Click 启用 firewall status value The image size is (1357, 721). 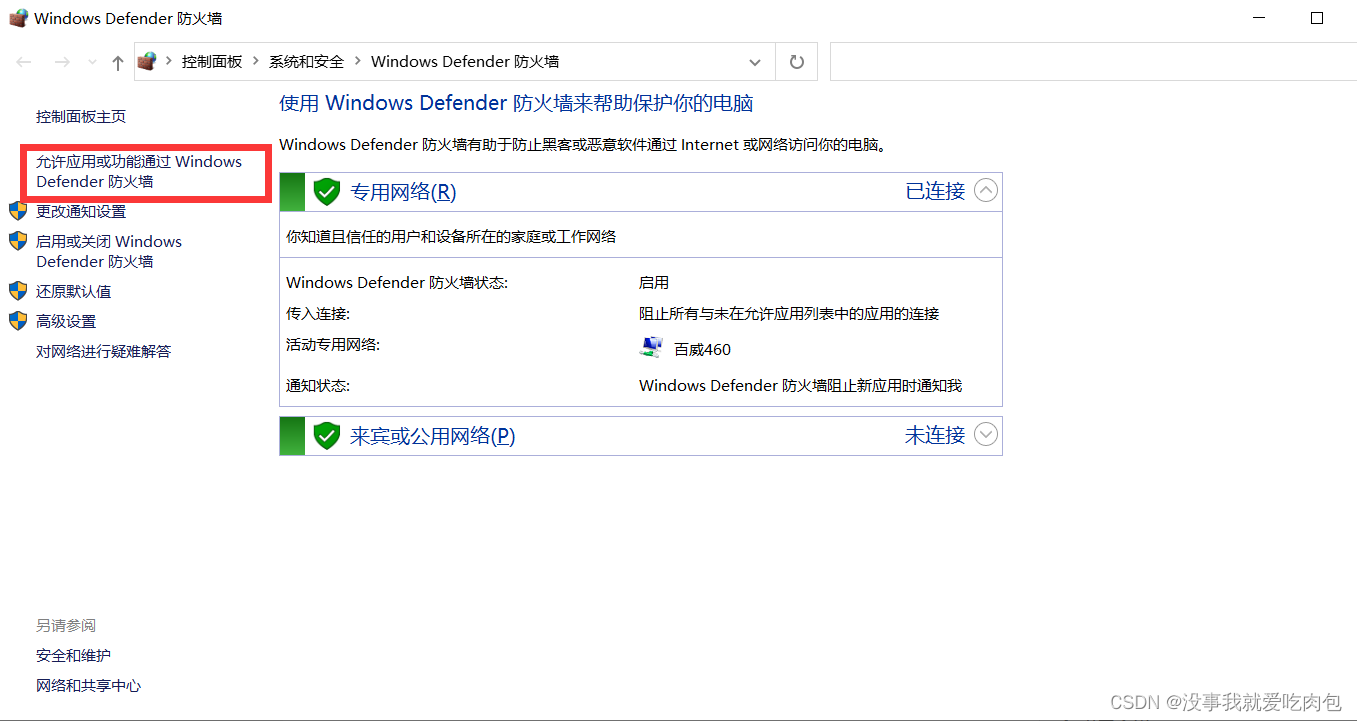coord(654,283)
